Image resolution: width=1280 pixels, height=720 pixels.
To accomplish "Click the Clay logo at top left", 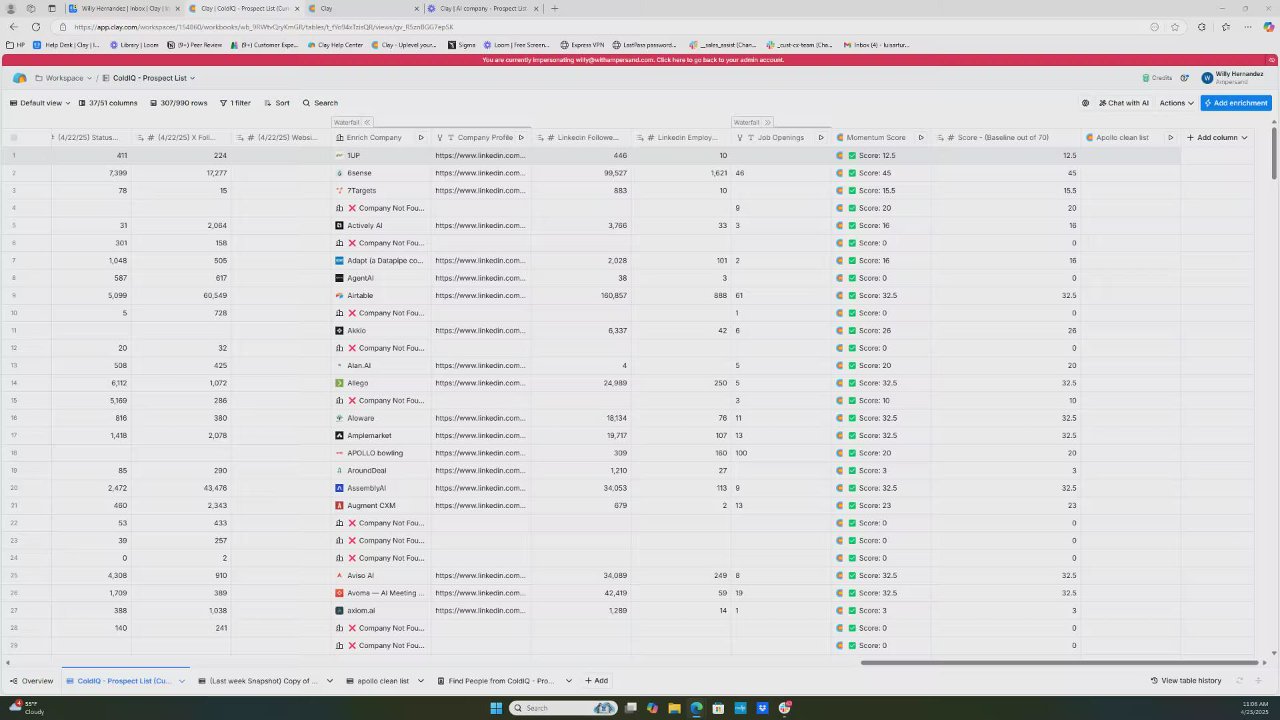I will tap(19, 78).
